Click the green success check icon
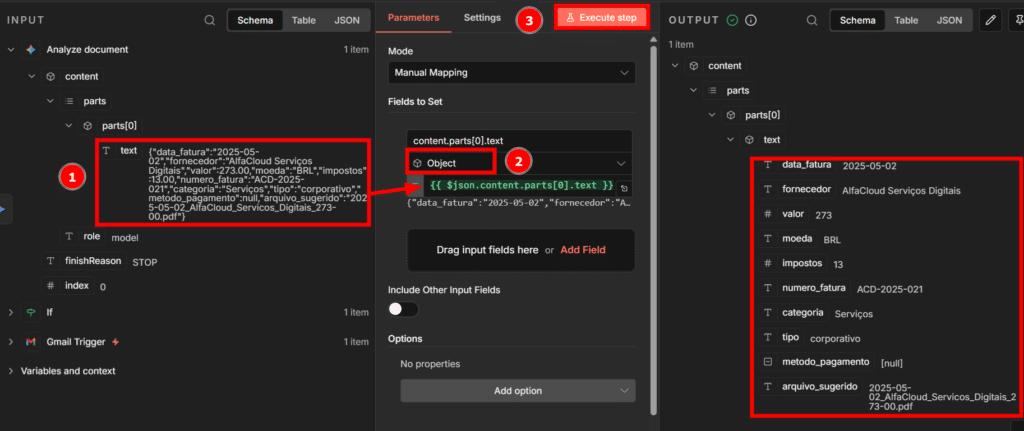 [x=733, y=20]
